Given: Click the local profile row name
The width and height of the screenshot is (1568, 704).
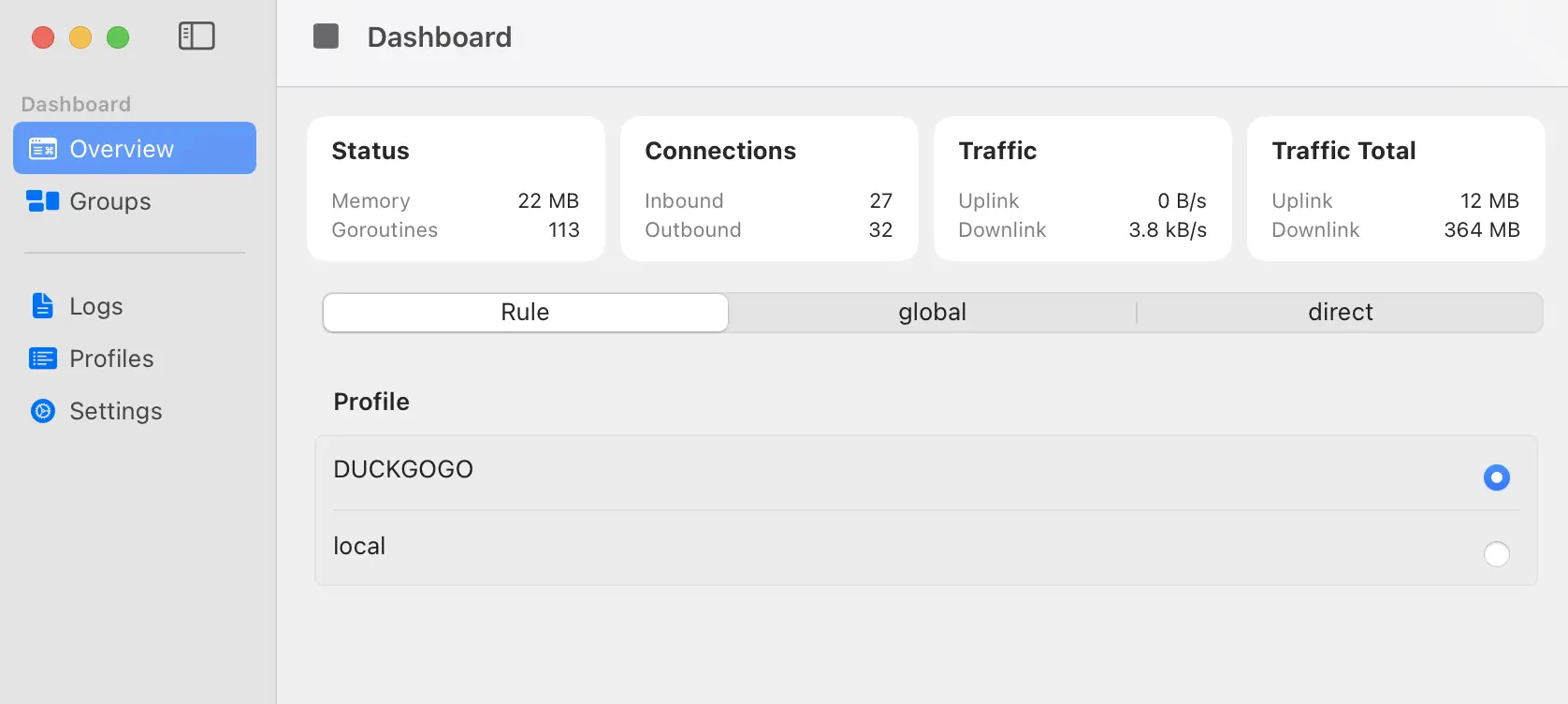Looking at the screenshot, I should click(359, 547).
